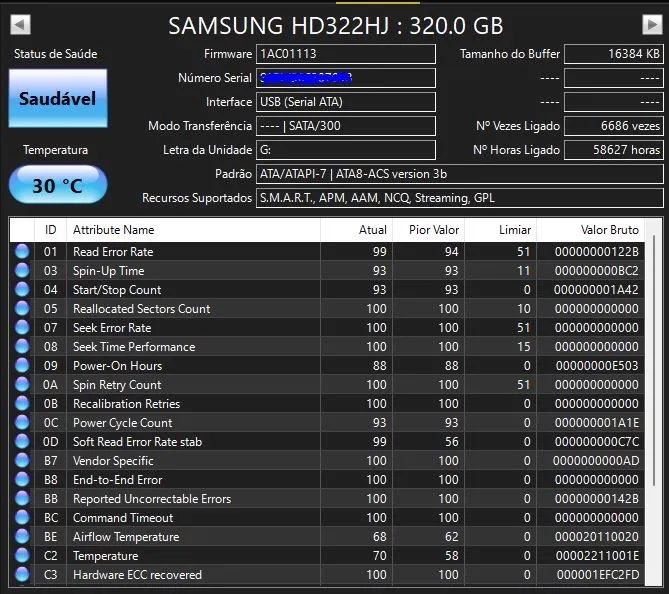Go to previous disk with left arrow
Screen dimensions: 669x594
[x=20, y=24]
